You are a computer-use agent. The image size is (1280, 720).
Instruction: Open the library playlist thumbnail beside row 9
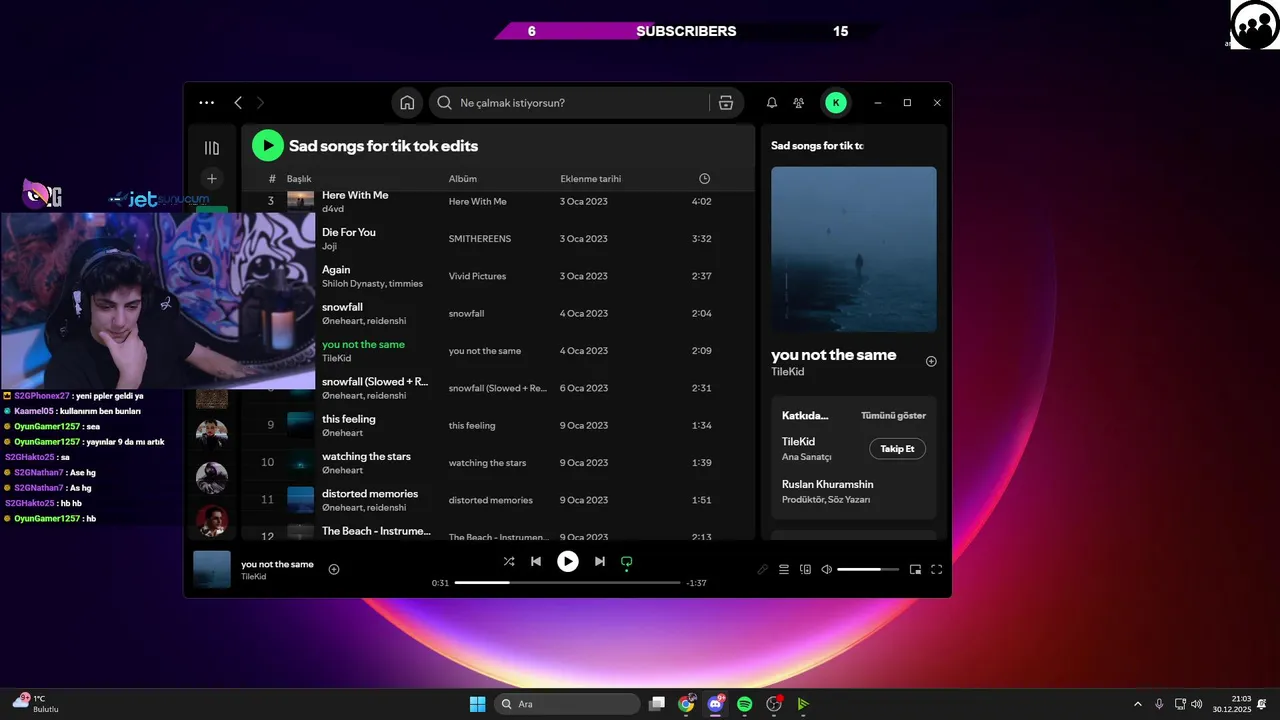(x=211, y=433)
